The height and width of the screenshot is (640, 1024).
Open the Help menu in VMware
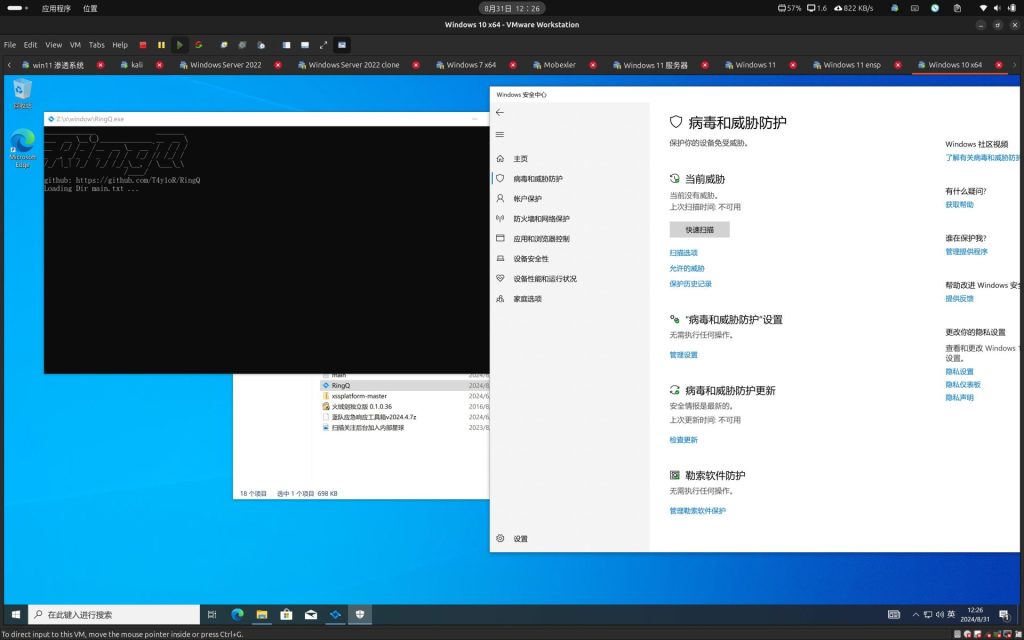tap(120, 45)
